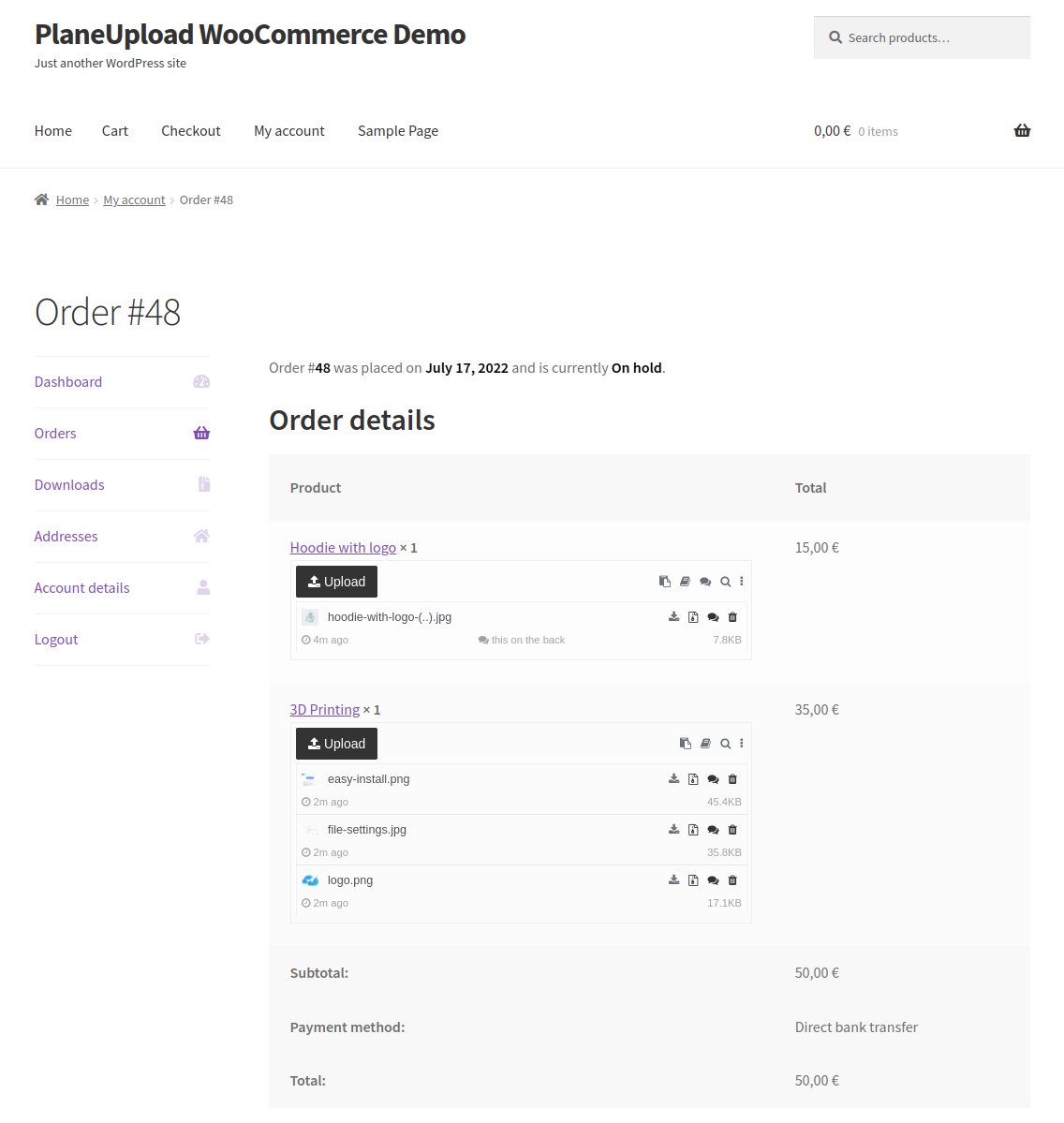Go to Sample Page in navigation
The height and width of the screenshot is (1123, 1064).
click(398, 131)
